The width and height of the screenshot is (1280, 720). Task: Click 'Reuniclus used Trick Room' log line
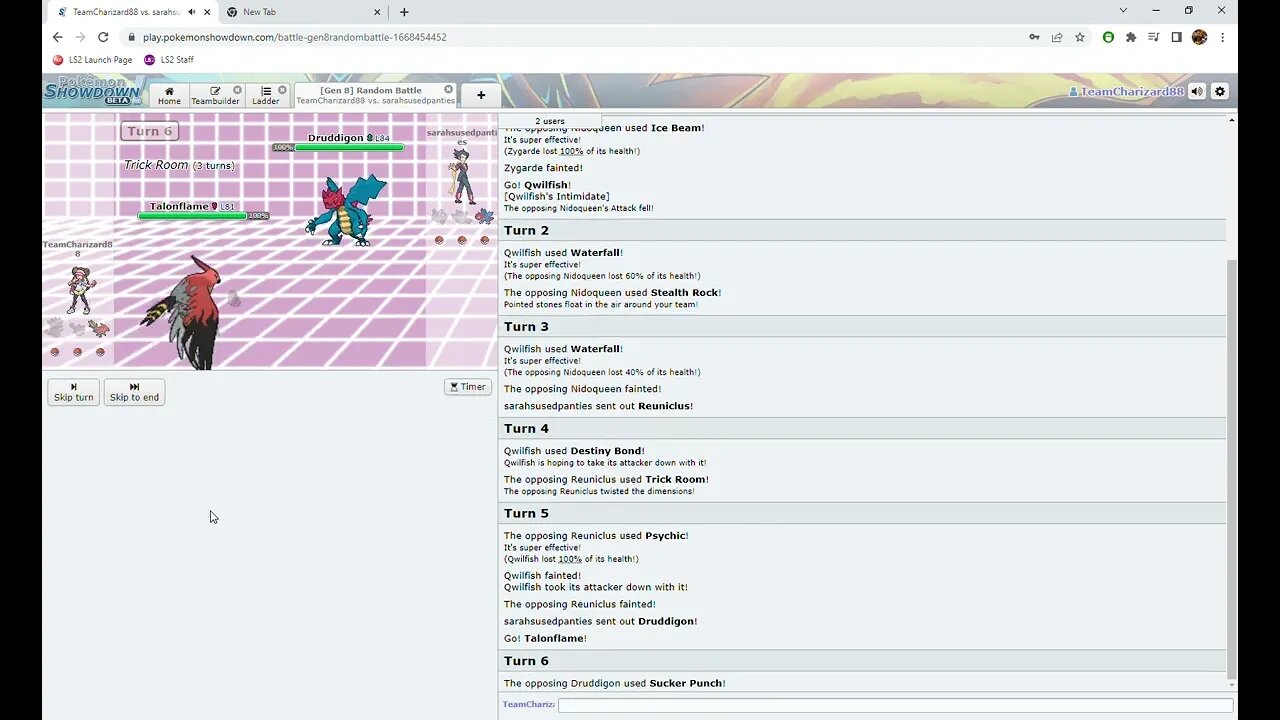(x=606, y=480)
